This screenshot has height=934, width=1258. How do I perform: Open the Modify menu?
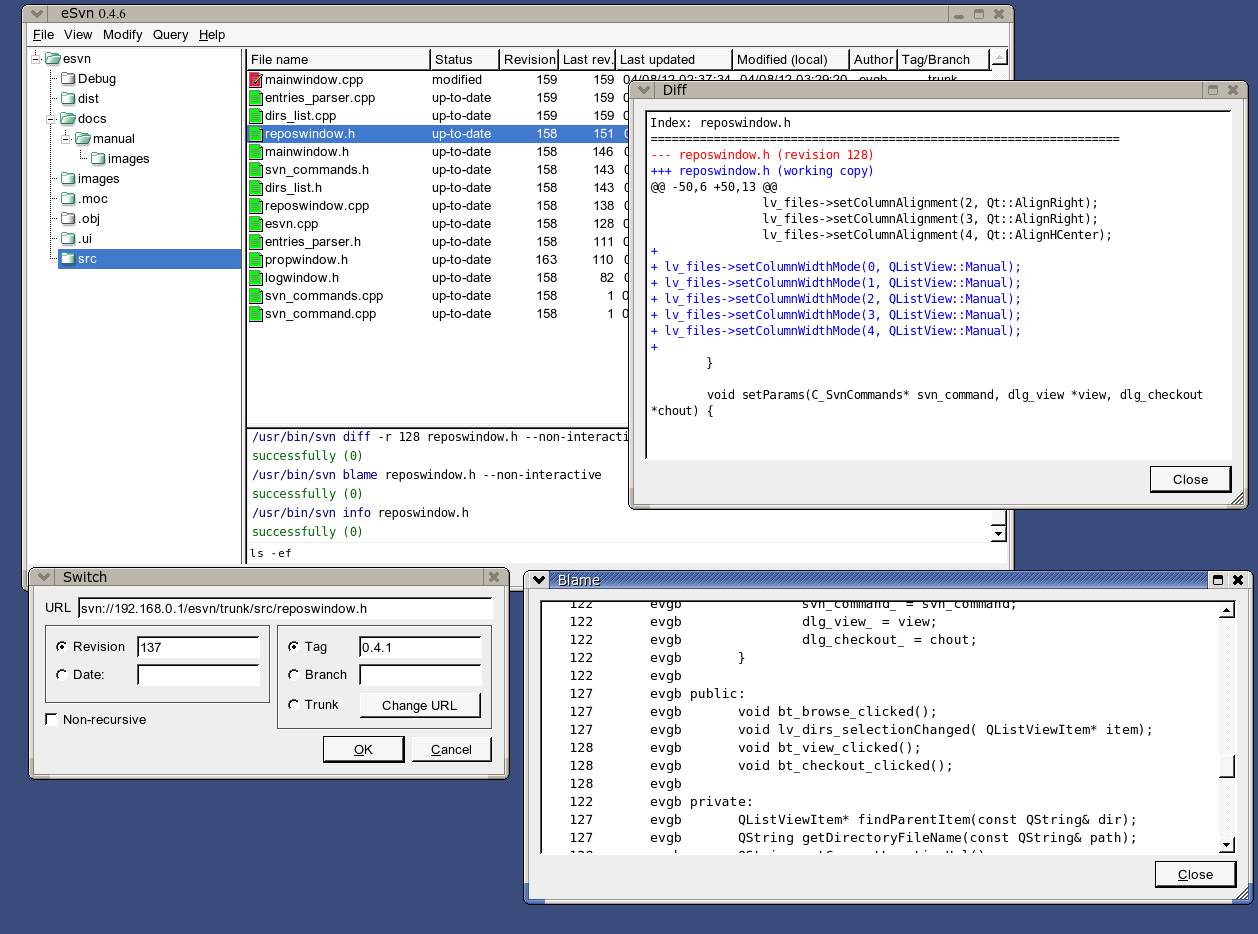tap(123, 34)
